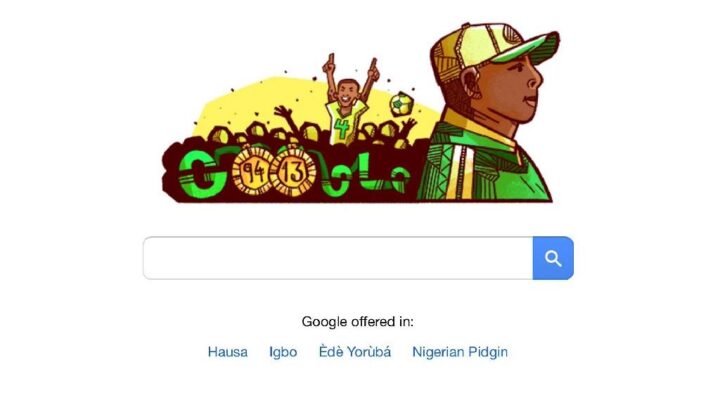720x400 pixels.
Task: Click the gold medal labeled 94
Action: point(252,172)
